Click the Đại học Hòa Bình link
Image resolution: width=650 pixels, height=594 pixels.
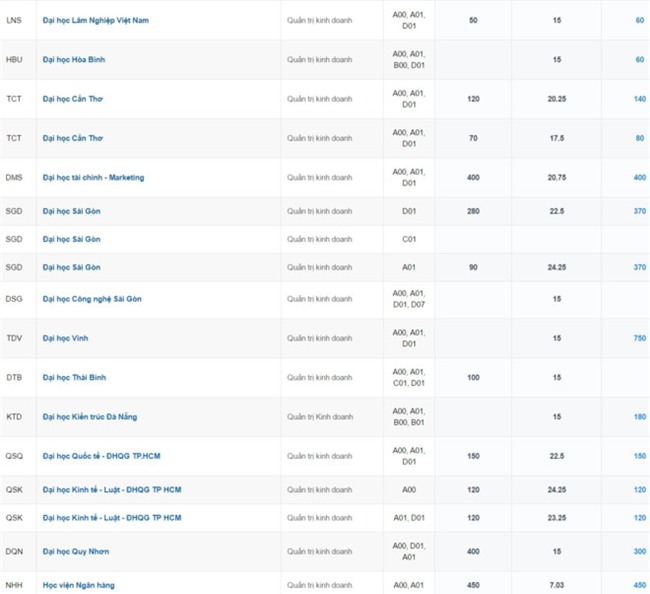(74, 60)
